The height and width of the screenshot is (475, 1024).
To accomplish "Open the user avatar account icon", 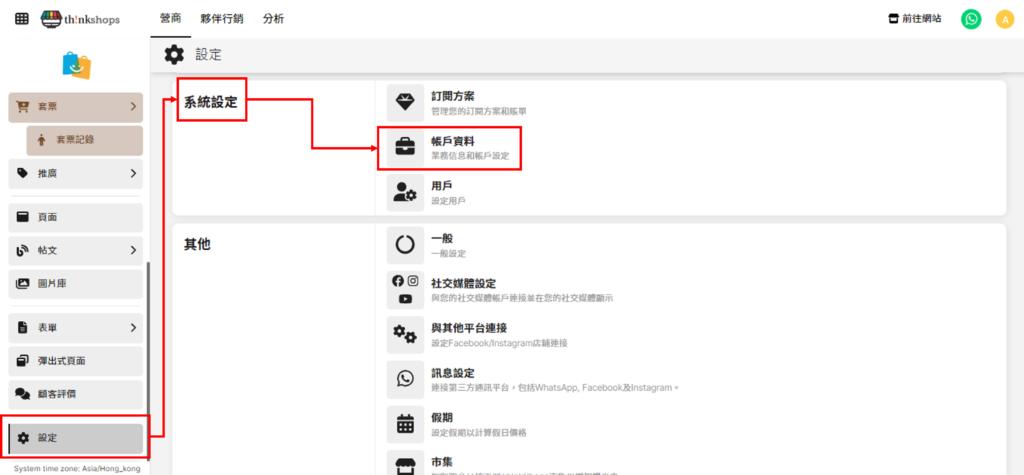I will (1004, 19).
